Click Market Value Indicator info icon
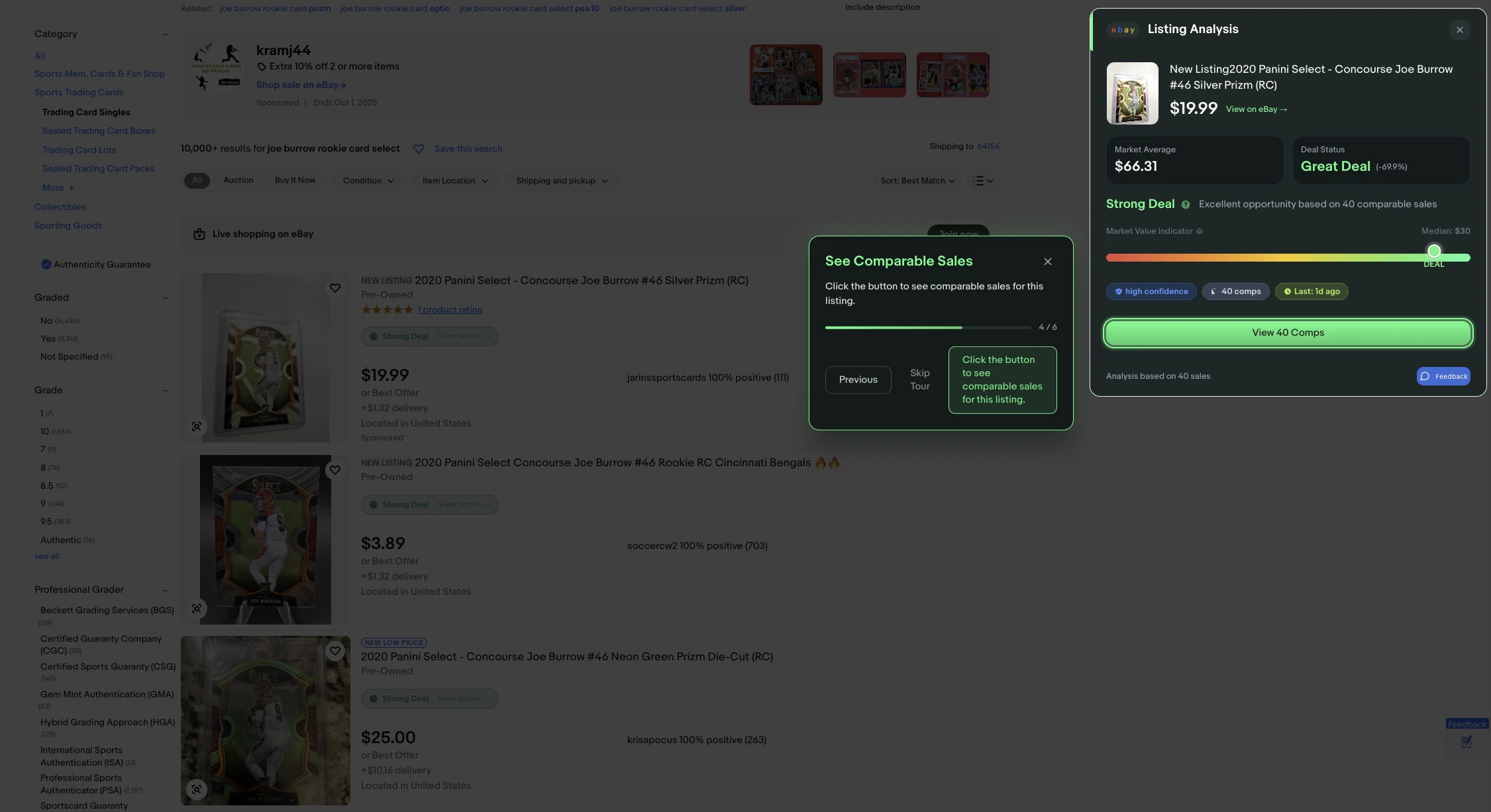Screen dimensions: 1491x812 [x=1200, y=231]
